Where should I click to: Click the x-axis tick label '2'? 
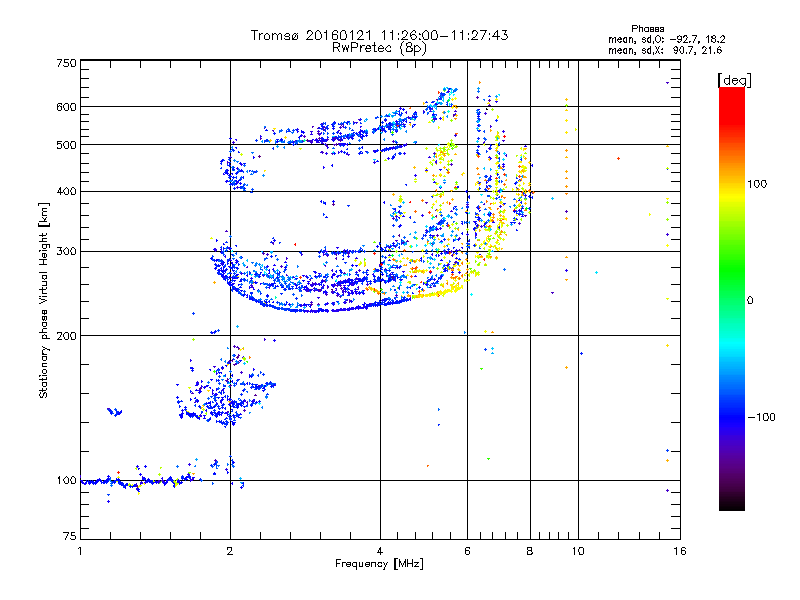230,551
